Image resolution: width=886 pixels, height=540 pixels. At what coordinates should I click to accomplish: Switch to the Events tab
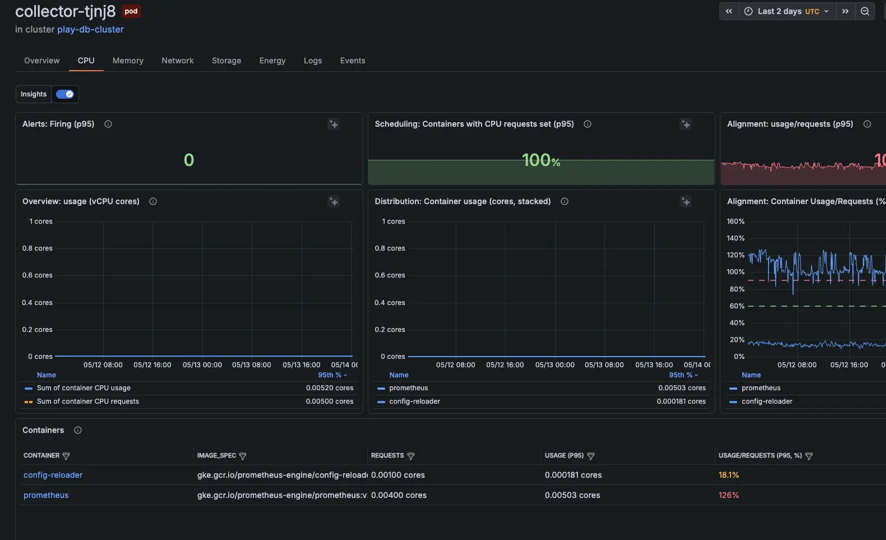pyautogui.click(x=352, y=60)
